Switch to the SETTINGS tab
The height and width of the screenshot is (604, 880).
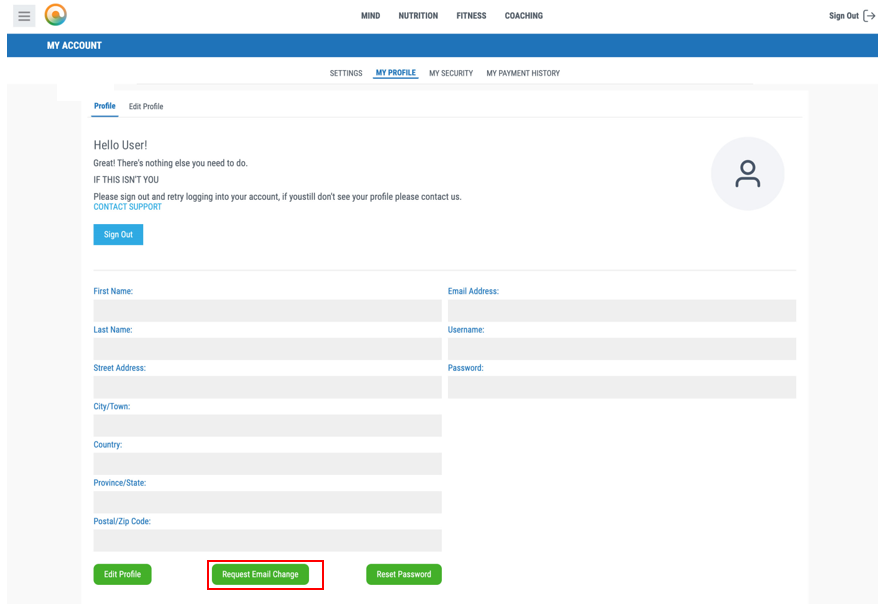pos(346,73)
